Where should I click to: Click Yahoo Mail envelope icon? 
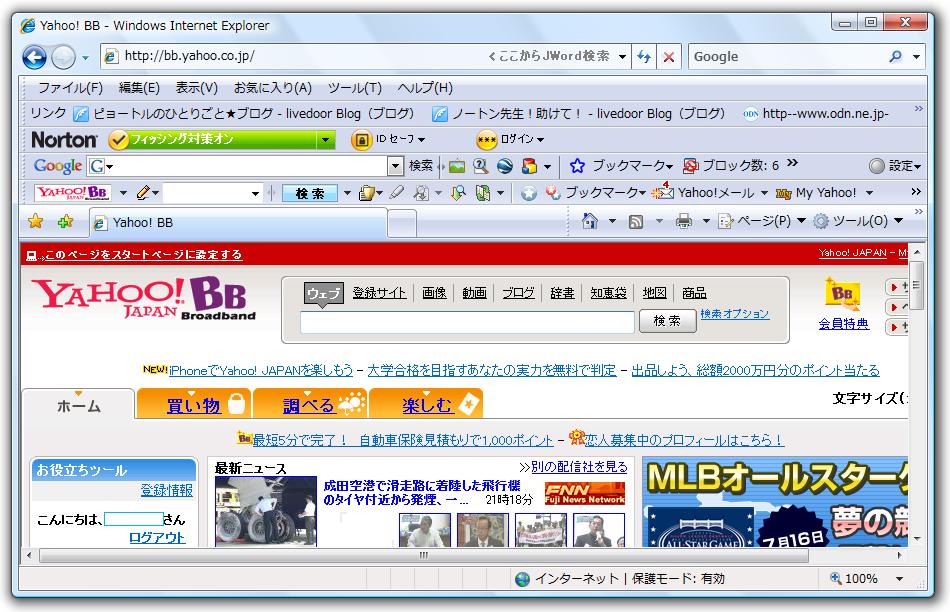click(x=663, y=191)
